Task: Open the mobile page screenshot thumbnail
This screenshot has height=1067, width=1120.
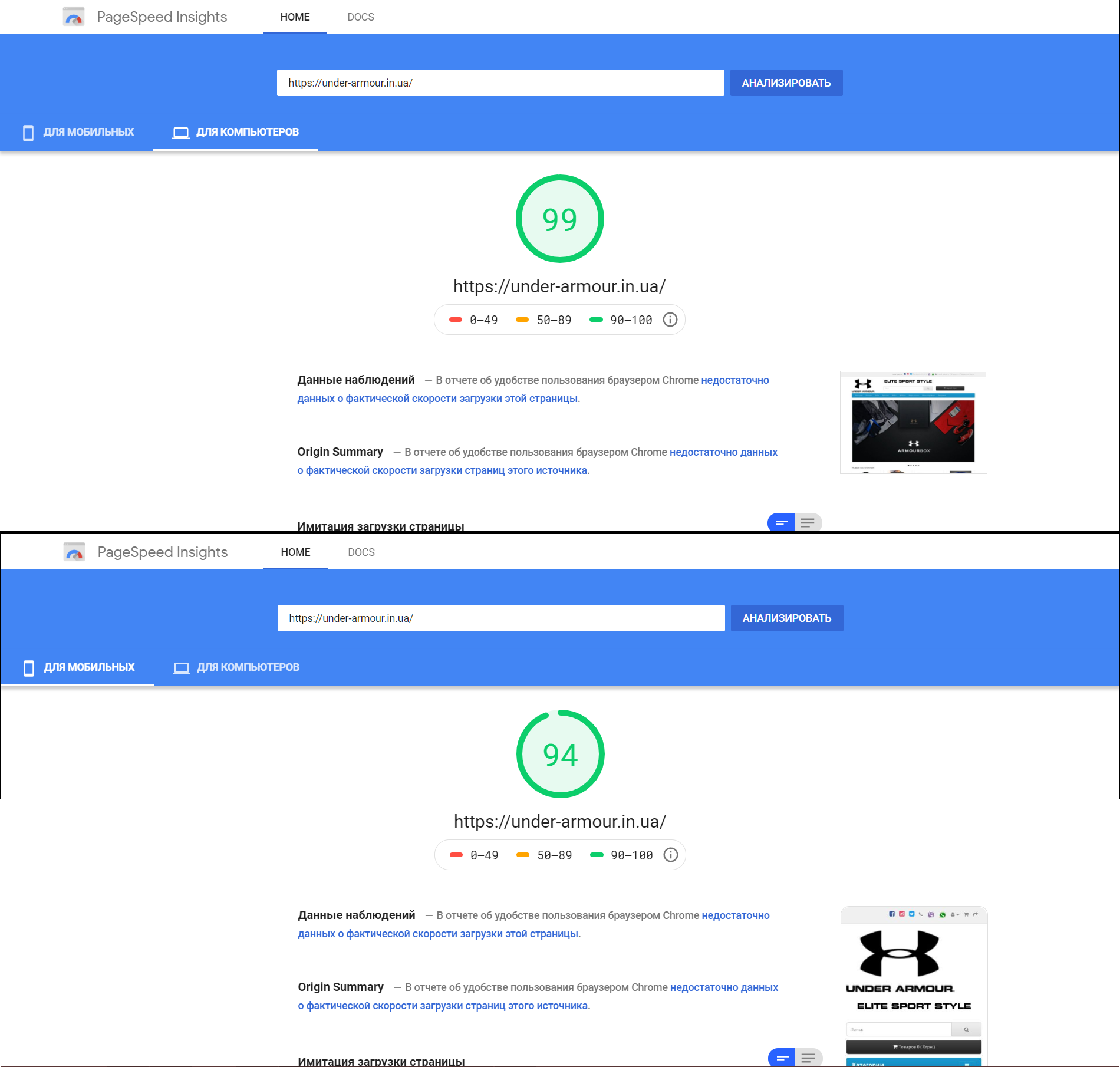Action: click(x=914, y=986)
